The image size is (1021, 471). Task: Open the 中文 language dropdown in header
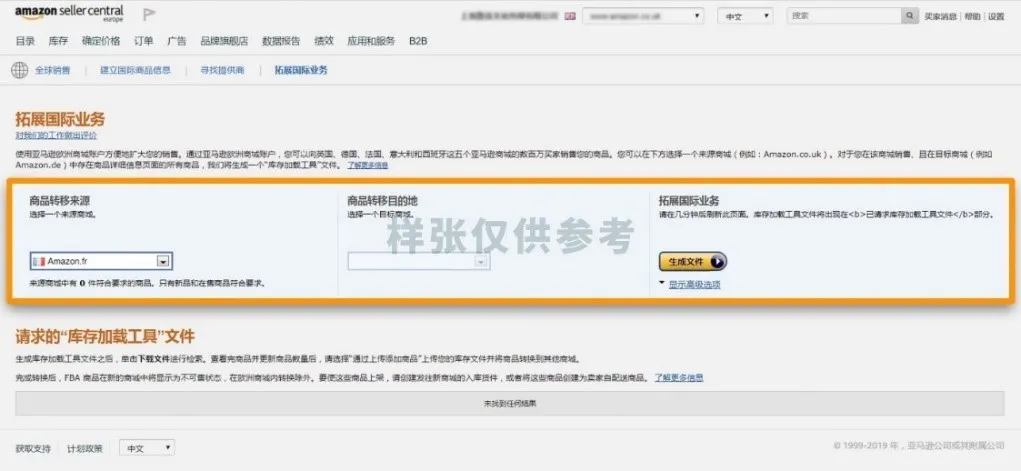(x=745, y=16)
